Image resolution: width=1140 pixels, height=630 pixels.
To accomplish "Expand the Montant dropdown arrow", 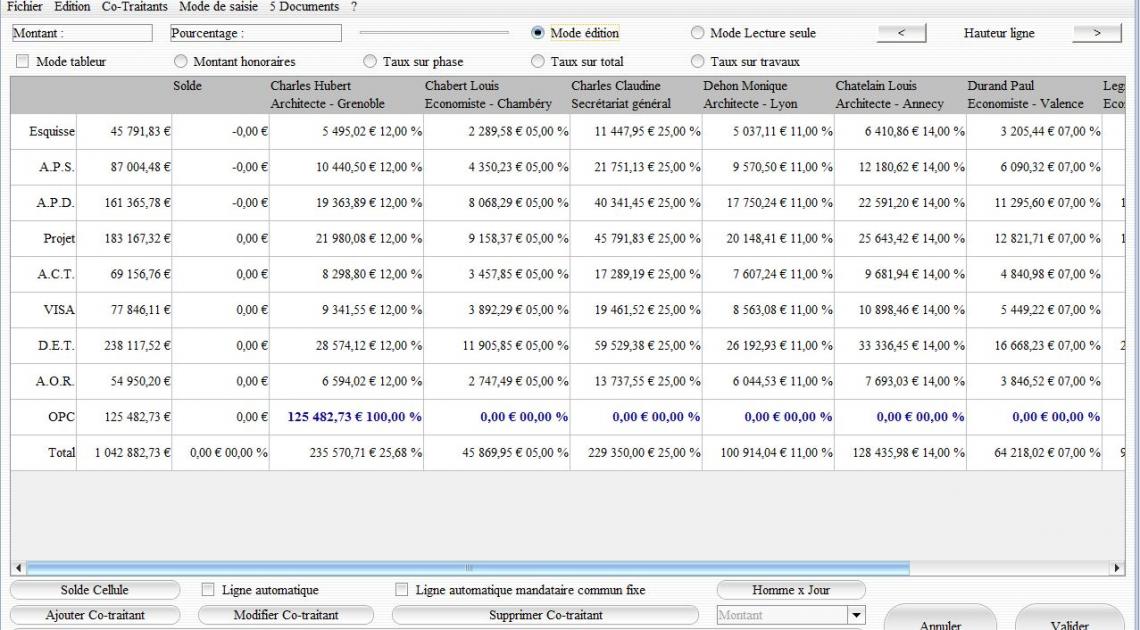I will [857, 615].
